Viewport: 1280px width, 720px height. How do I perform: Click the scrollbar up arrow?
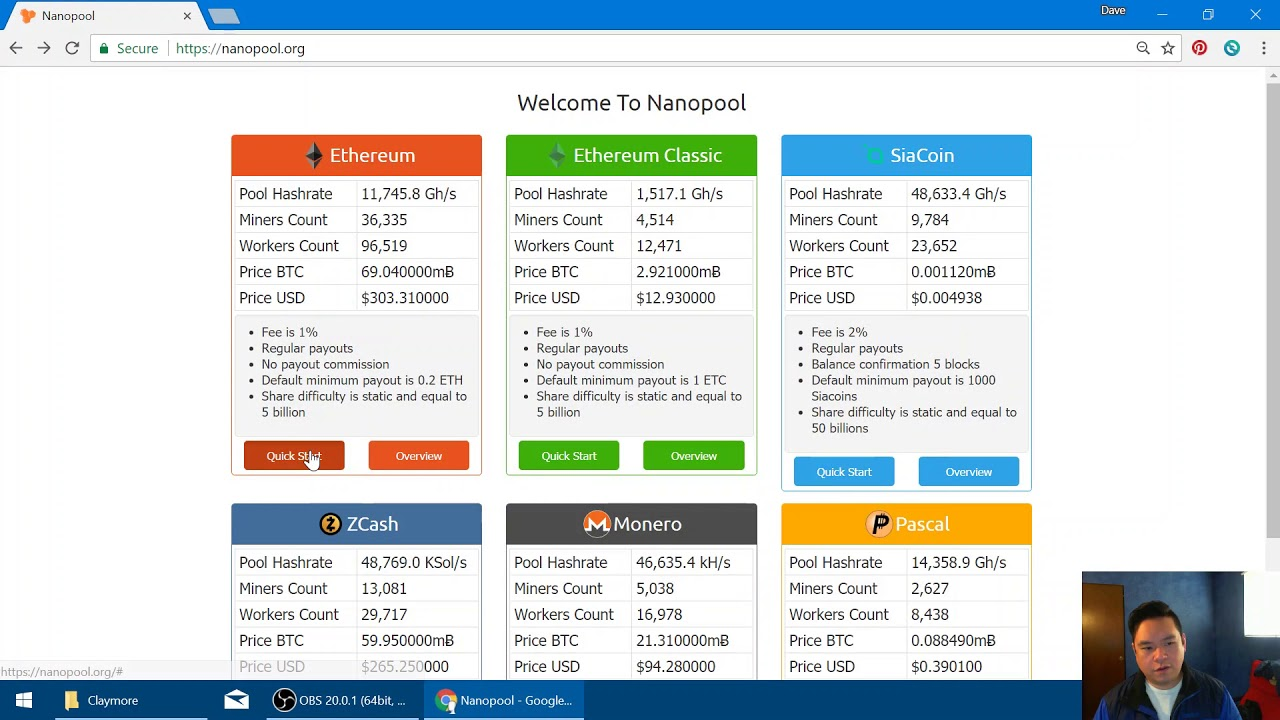[1273, 75]
